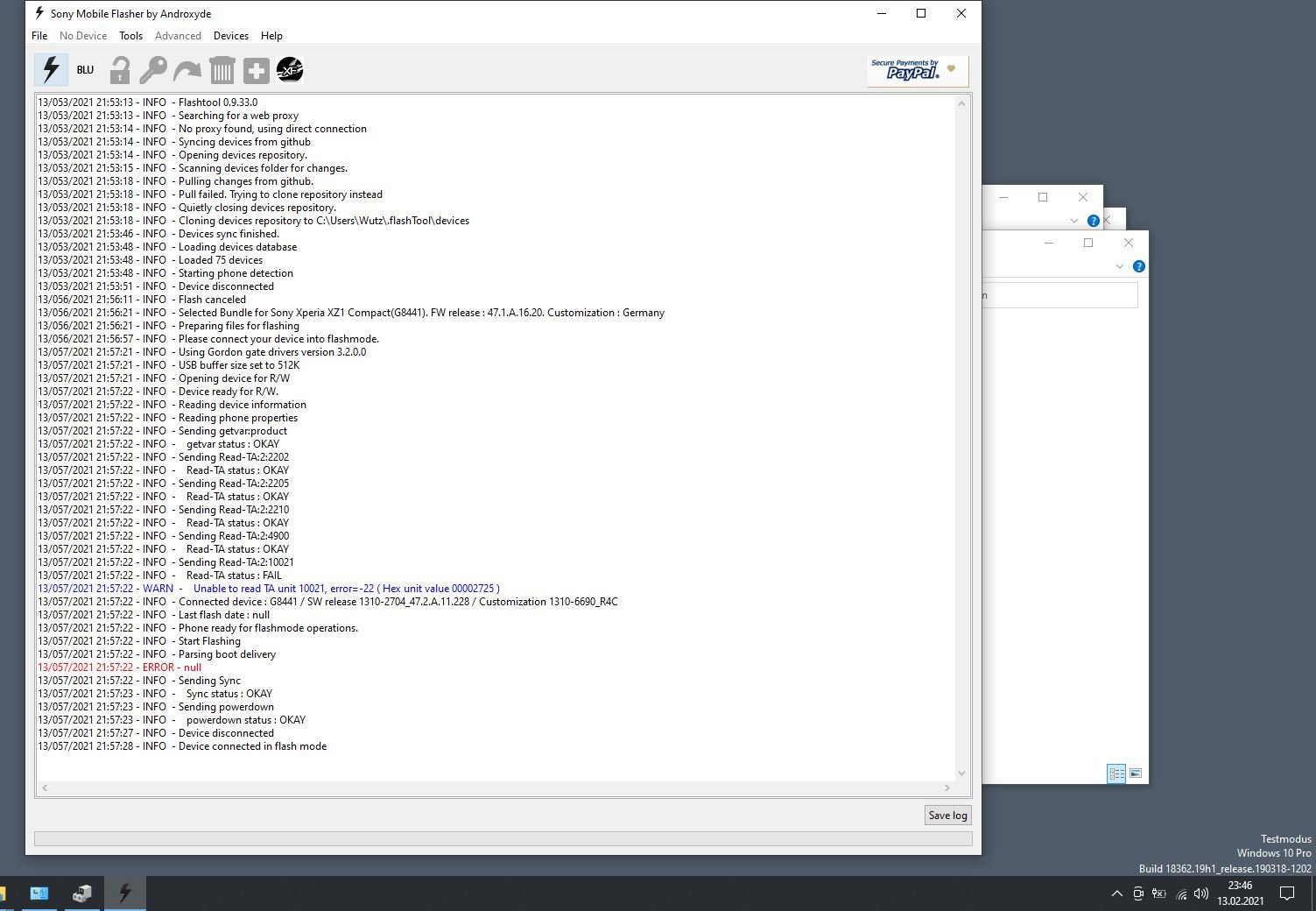
Task: Select the 'Pull failed. Trying to clone repository' line
Action: [210, 194]
